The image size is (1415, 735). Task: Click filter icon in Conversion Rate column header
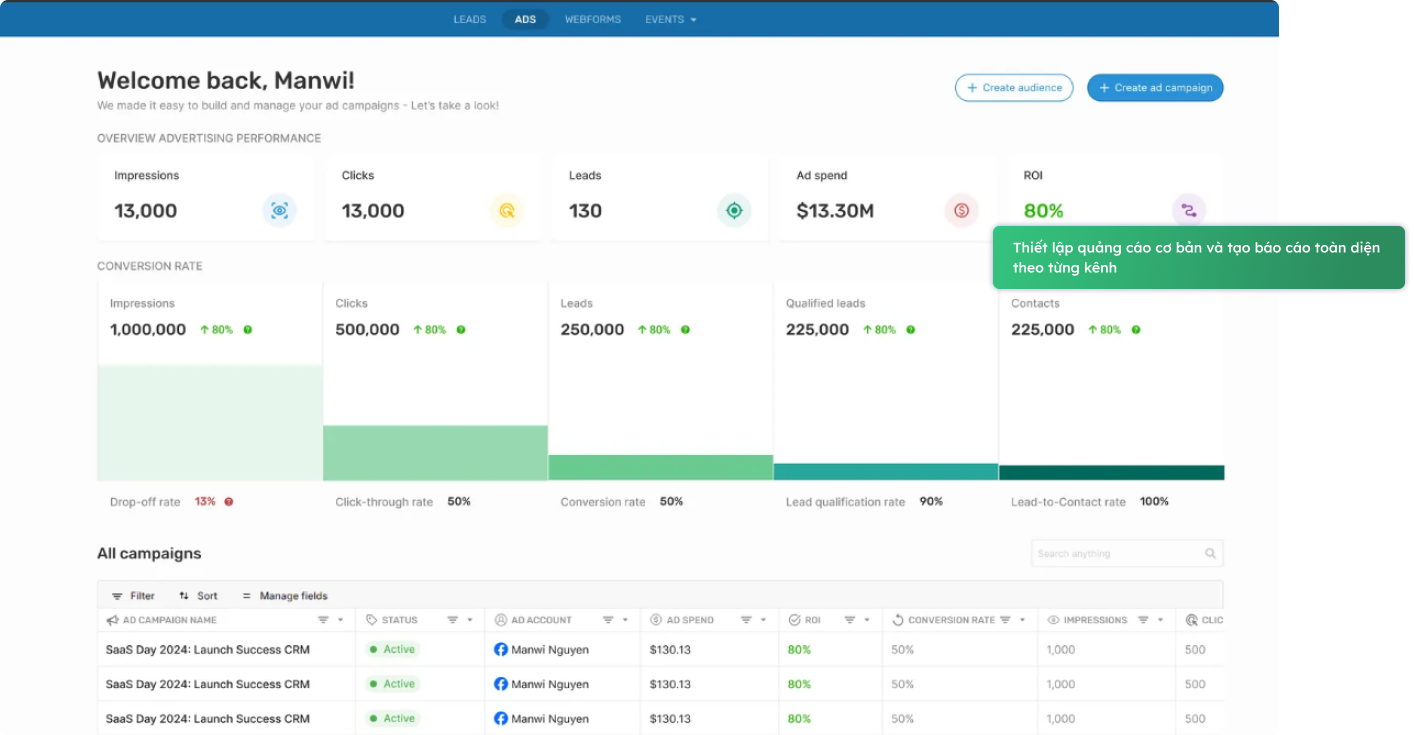coord(1005,620)
